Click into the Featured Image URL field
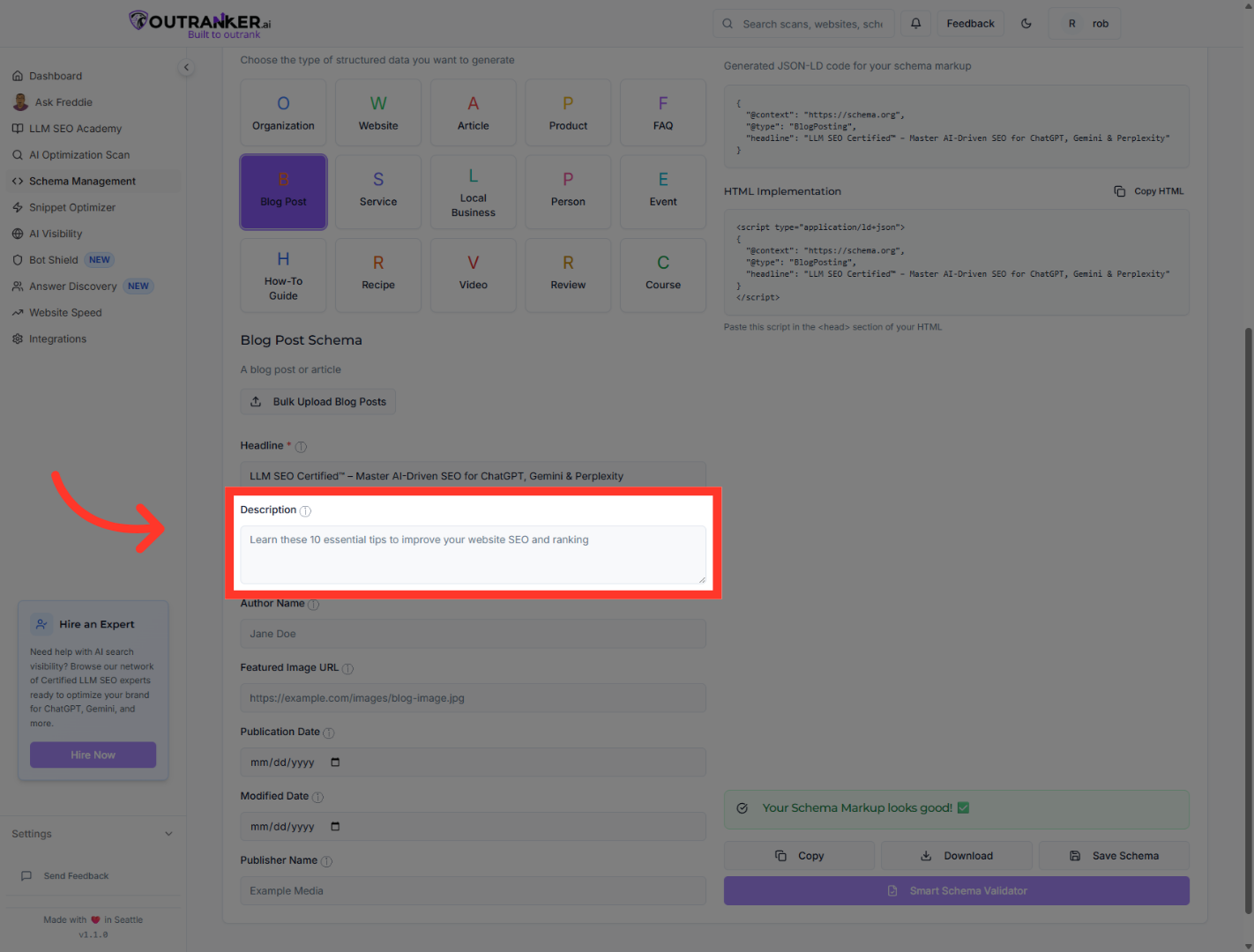This screenshot has height=952, width=1254. pyautogui.click(x=474, y=698)
